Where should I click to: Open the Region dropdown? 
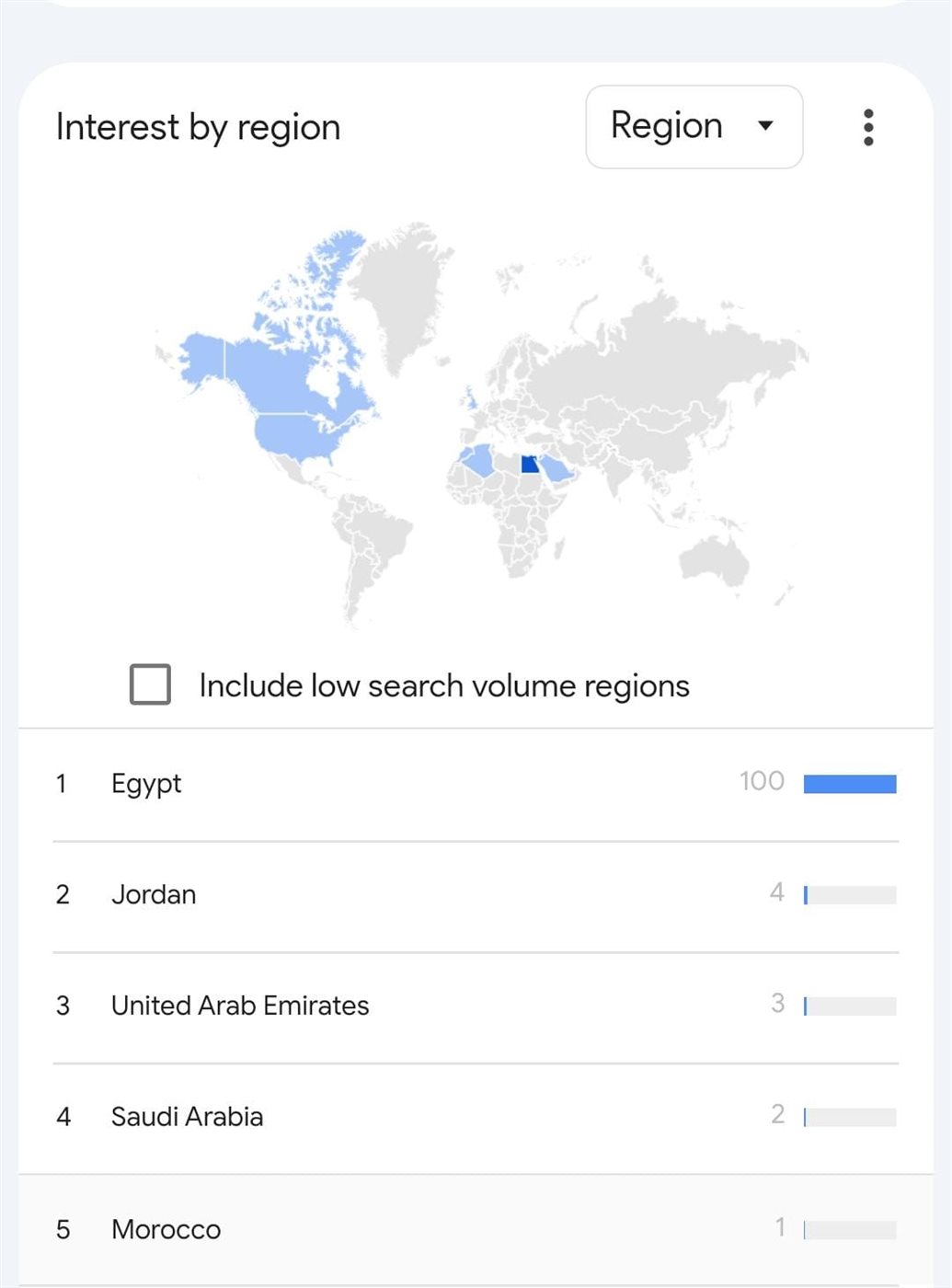694,127
